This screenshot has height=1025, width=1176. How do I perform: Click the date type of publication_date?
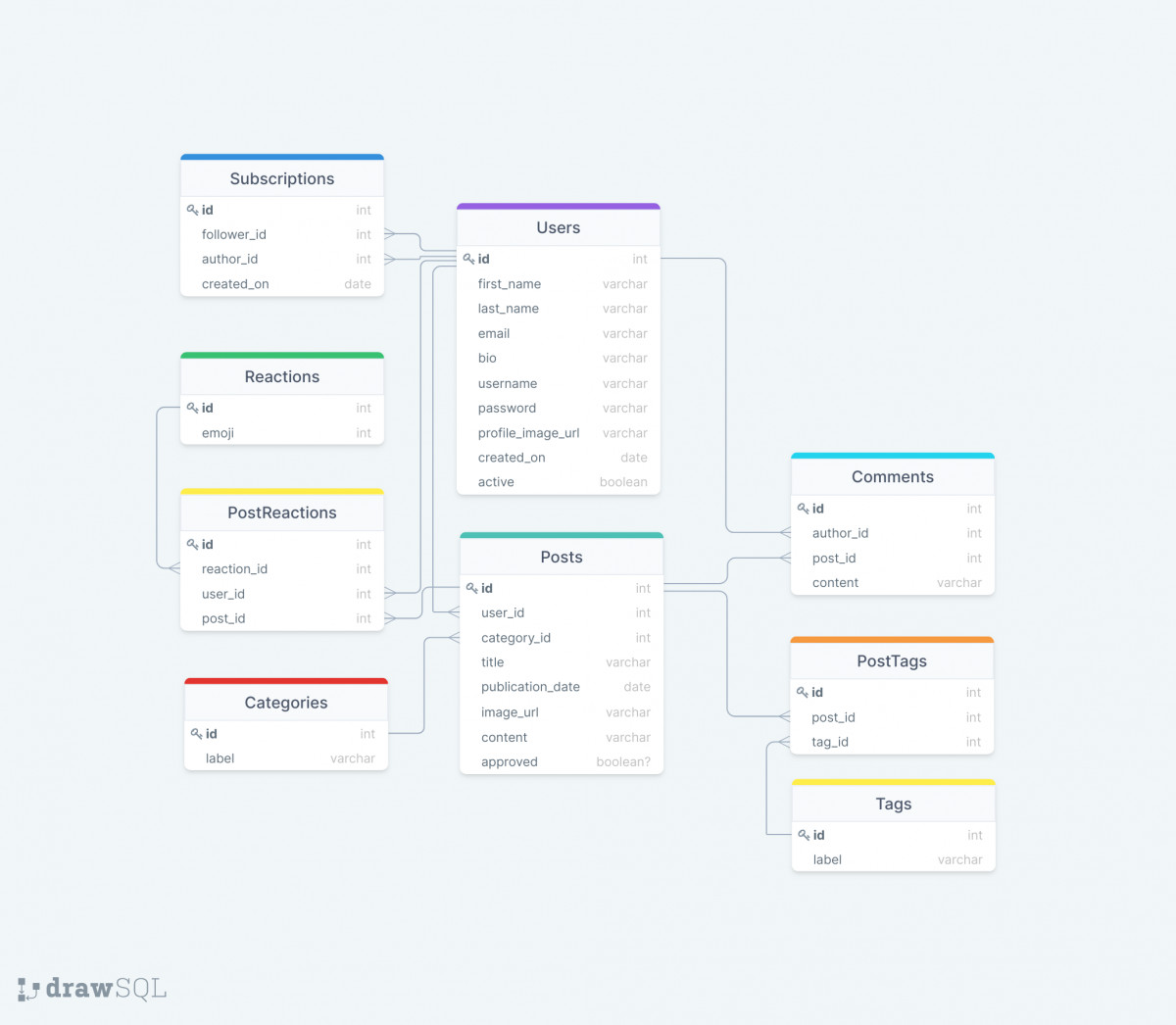tap(637, 687)
